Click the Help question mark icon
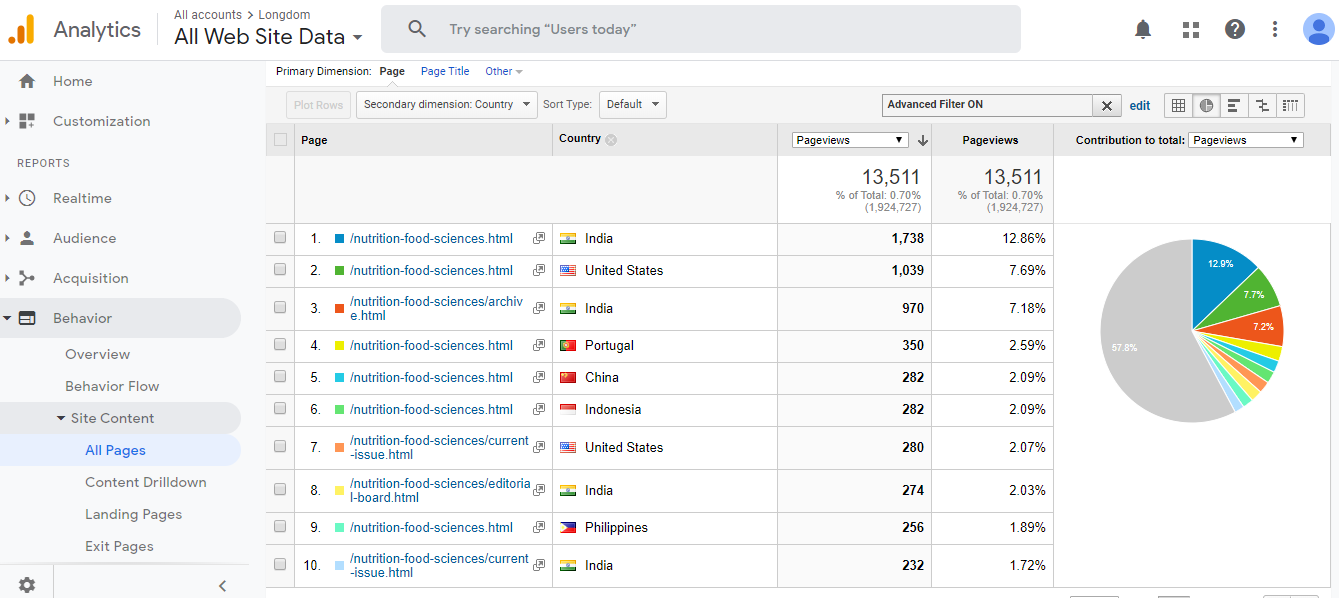 pyautogui.click(x=1235, y=29)
